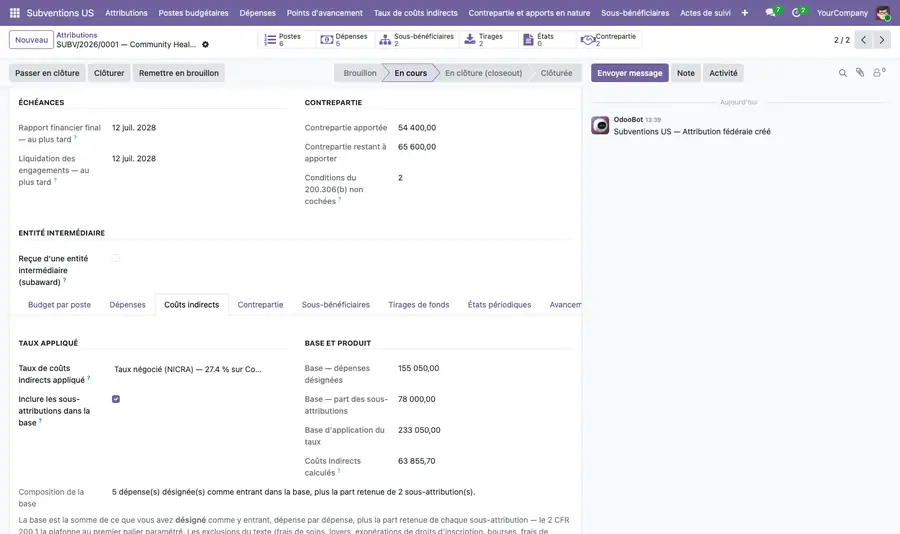This screenshot has width=900, height=534.
Task: Open the gear actions menu for record
Action: click(205, 44)
